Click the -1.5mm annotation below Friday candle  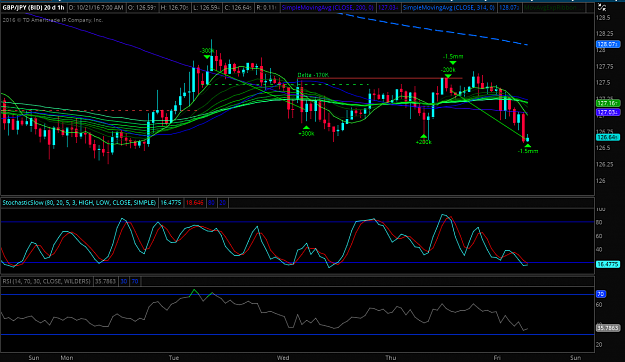[x=528, y=151]
